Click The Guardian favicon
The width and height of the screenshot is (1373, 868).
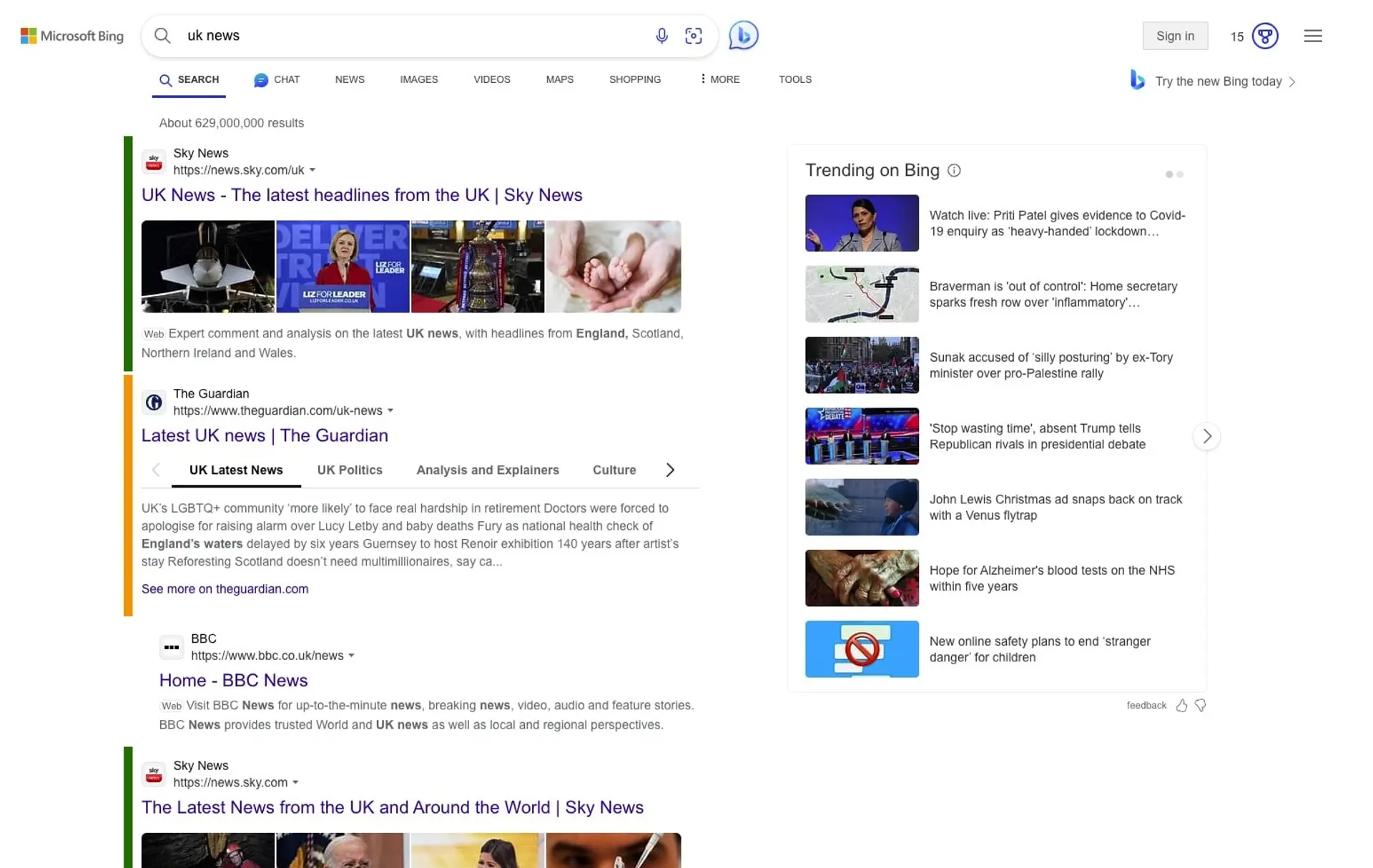pyautogui.click(x=154, y=402)
